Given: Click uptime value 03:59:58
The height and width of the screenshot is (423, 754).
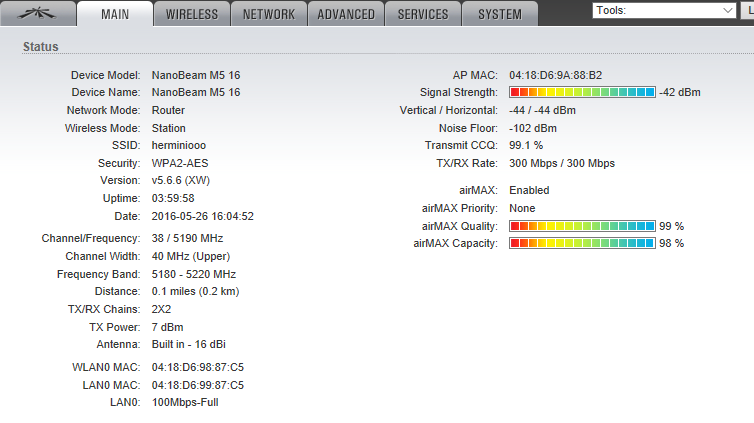Looking at the screenshot, I should coord(173,198).
